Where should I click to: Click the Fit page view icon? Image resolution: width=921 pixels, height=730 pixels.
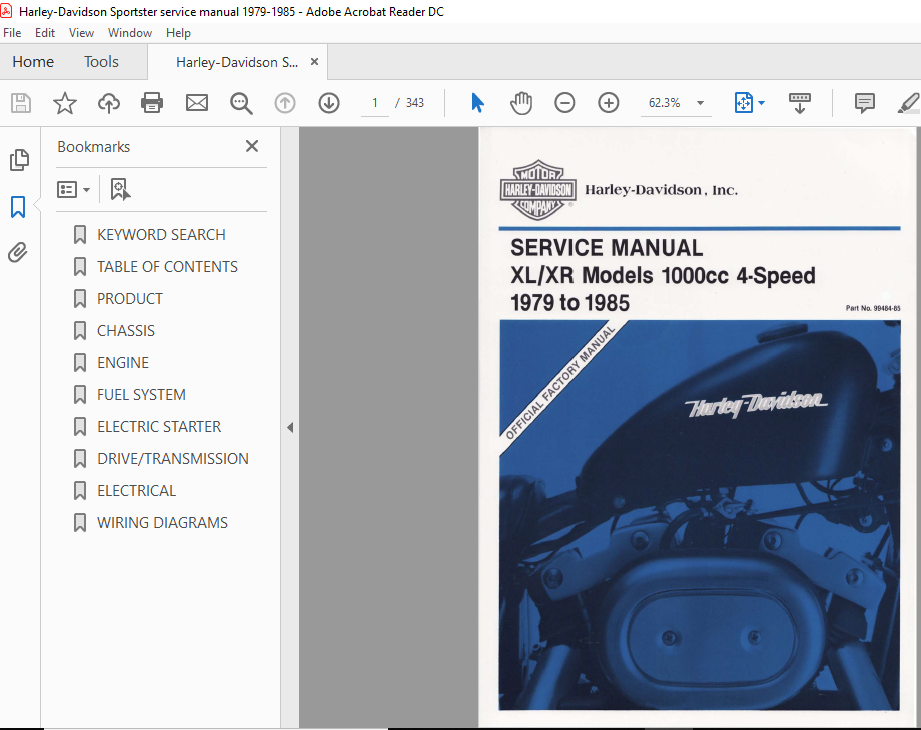click(744, 103)
